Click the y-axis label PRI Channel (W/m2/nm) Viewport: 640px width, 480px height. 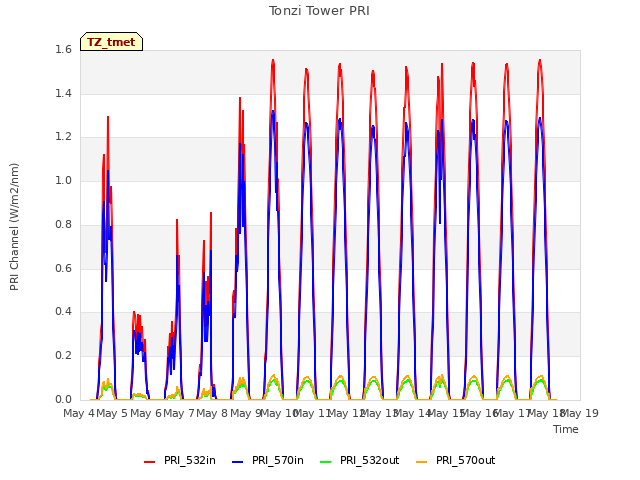click(14, 227)
